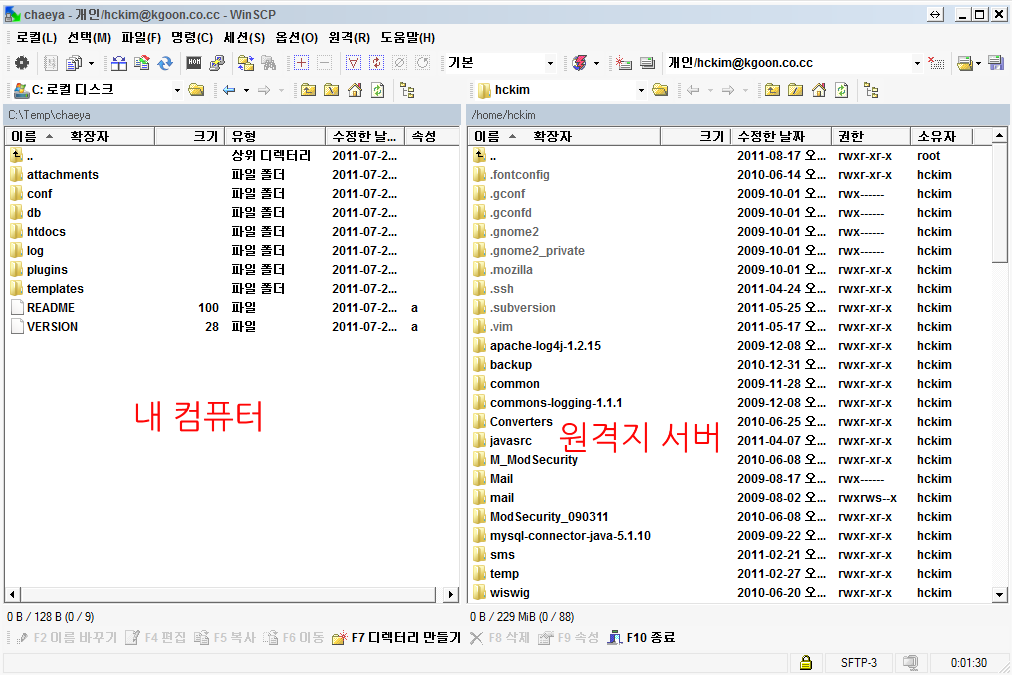This screenshot has width=1012, height=675.
Task: Expand the local back history dropdown arrow
Action: coord(246,90)
